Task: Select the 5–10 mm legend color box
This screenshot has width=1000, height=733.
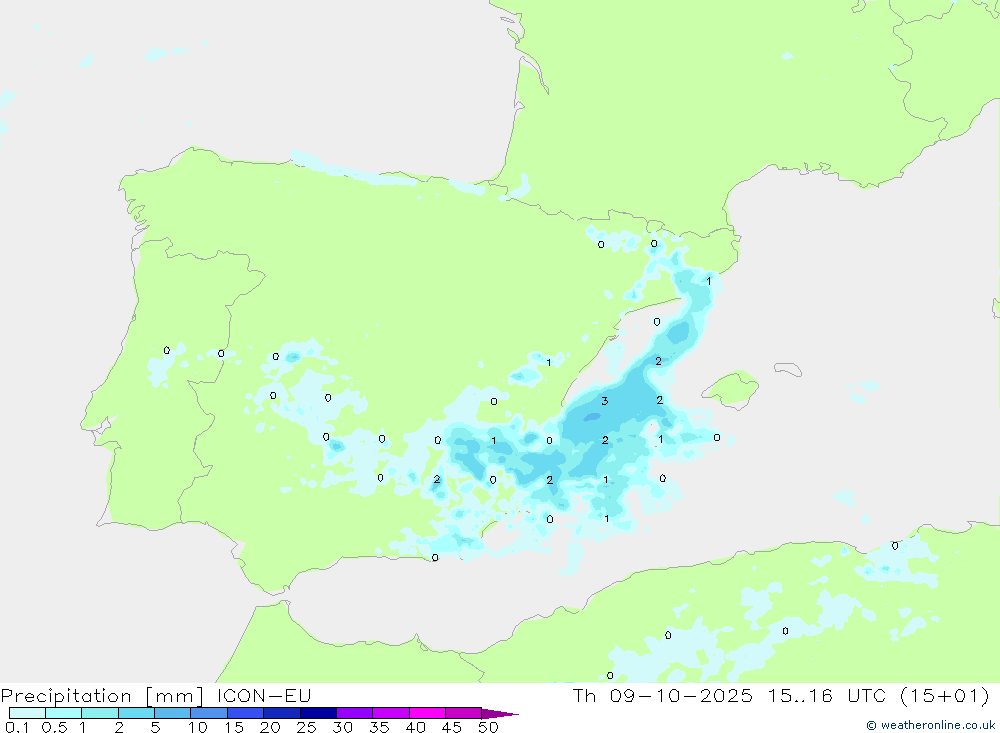Action: click(172, 713)
